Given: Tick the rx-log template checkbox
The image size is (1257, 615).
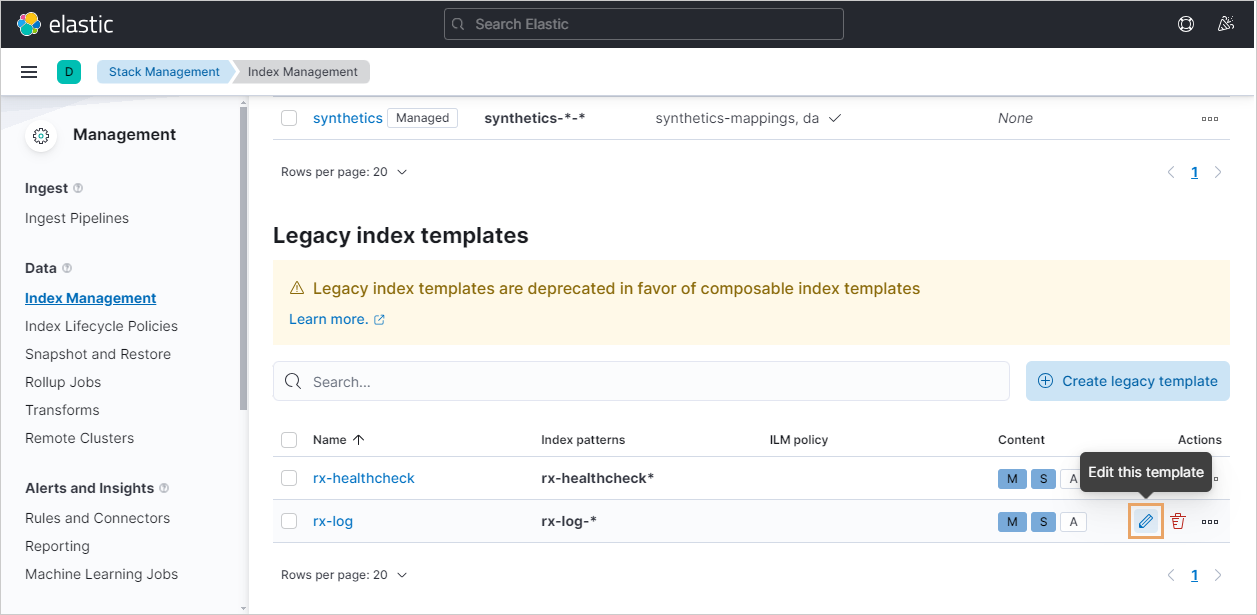Looking at the screenshot, I should coord(289,521).
